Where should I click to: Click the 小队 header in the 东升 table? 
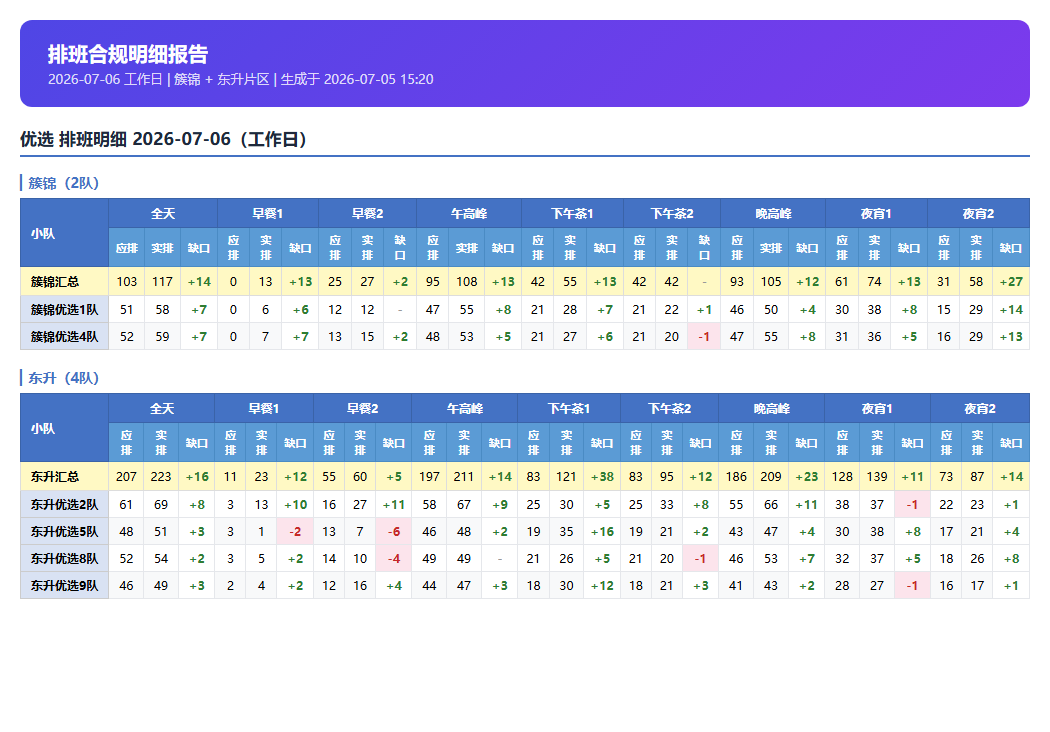[64, 428]
